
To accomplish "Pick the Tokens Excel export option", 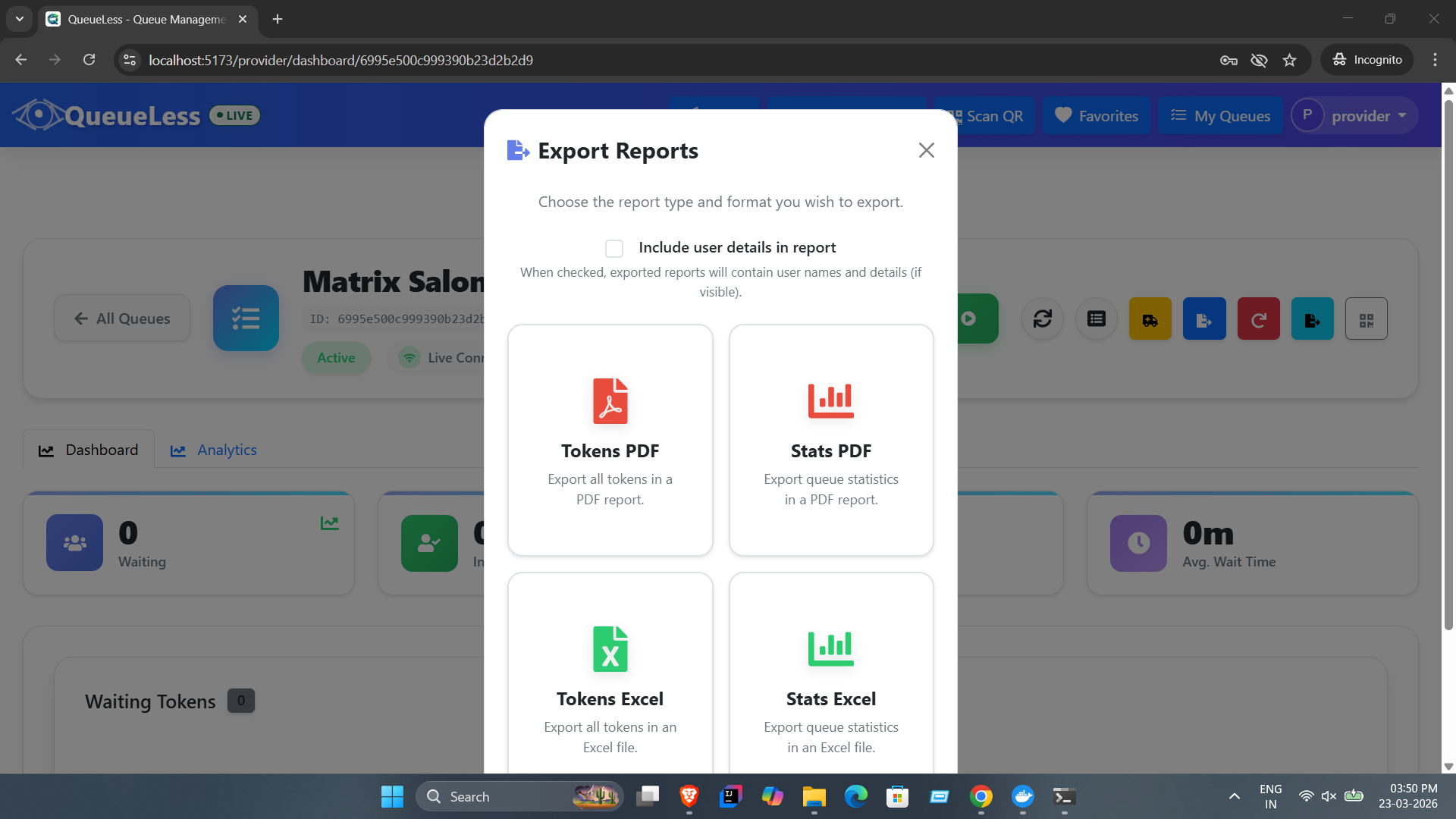I will pos(610,673).
